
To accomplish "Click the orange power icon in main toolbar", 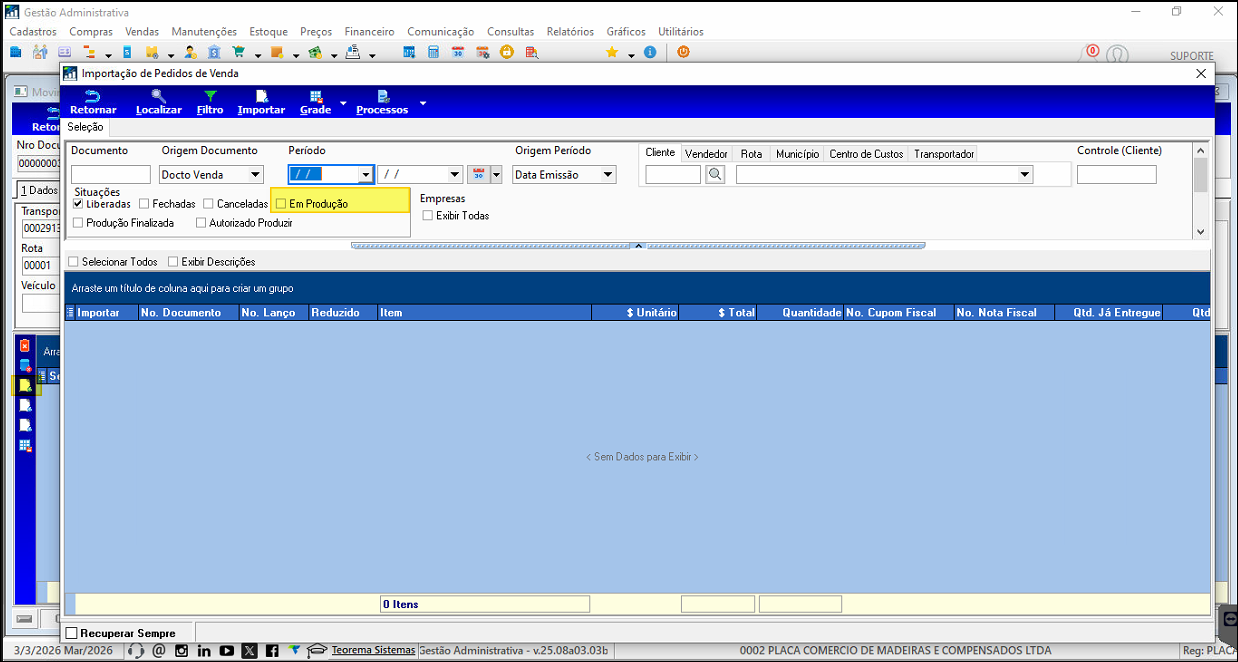I will click(684, 52).
